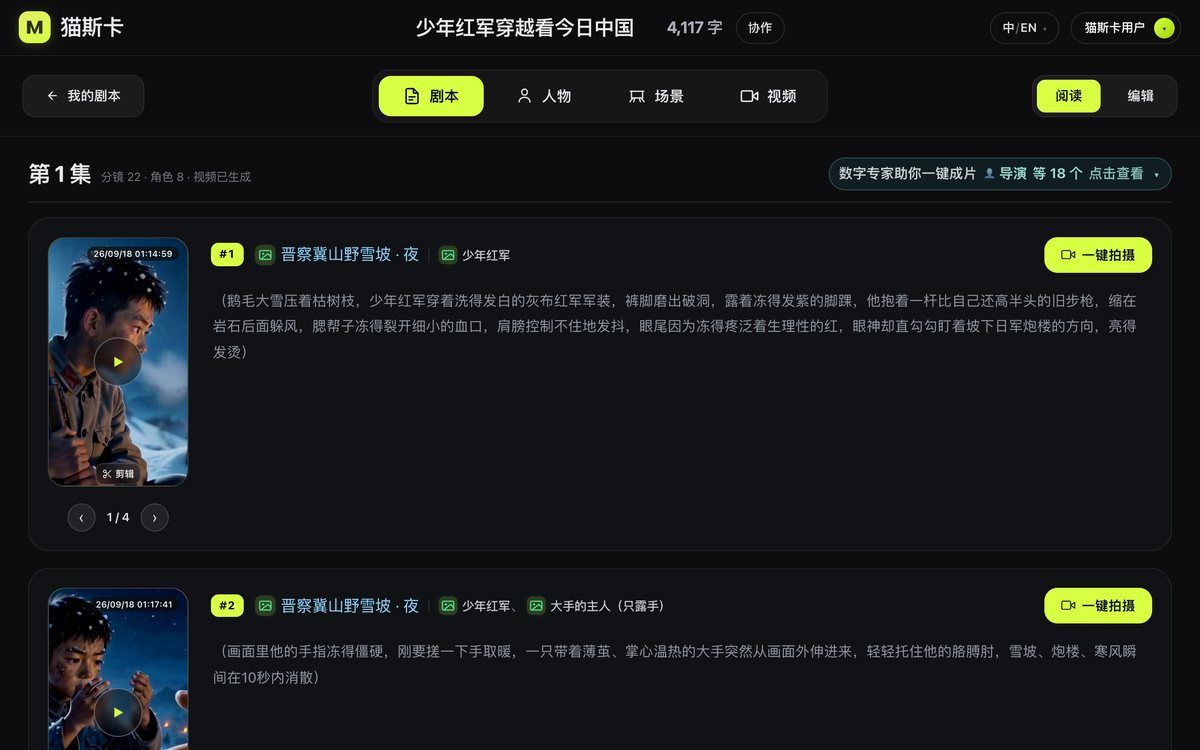Image resolution: width=1200 pixels, height=750 pixels.
Task: Go back to 我的剧本
Action: coord(84,96)
